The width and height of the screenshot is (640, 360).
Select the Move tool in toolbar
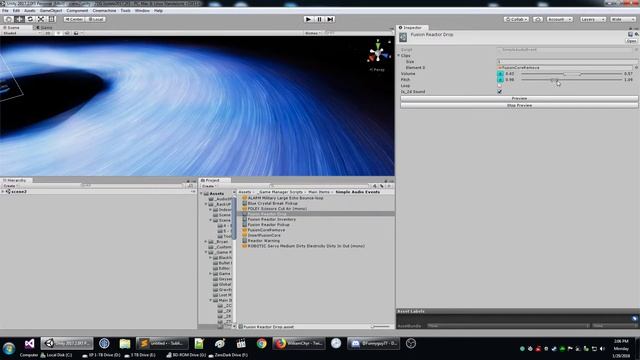point(19,19)
